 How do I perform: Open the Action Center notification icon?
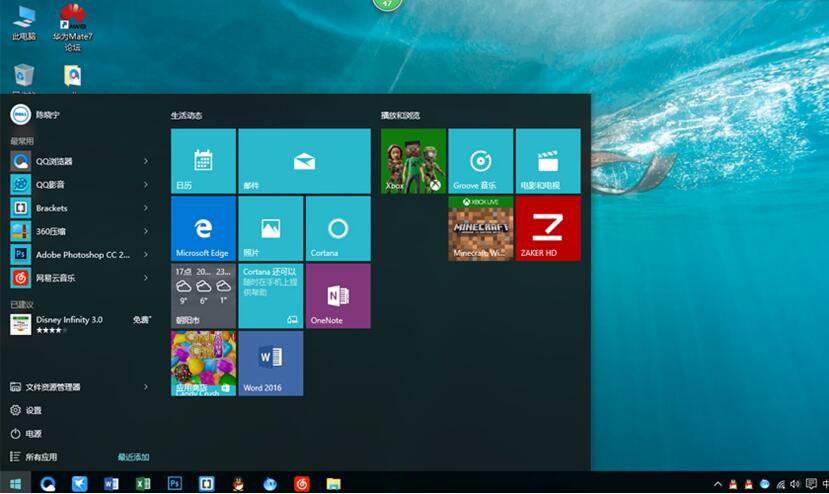811,483
